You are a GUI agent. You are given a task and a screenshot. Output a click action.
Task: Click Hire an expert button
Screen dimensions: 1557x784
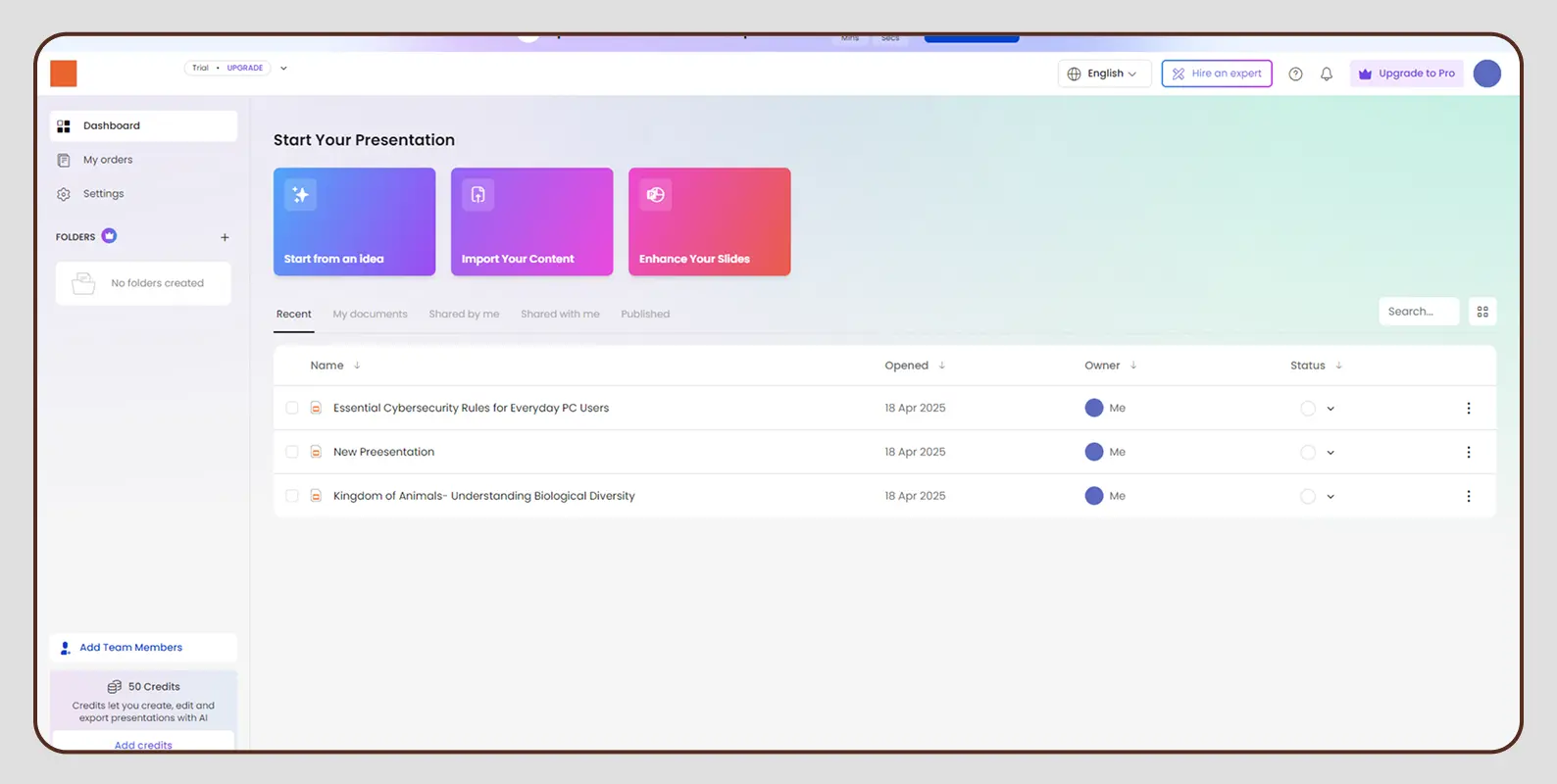tap(1216, 74)
